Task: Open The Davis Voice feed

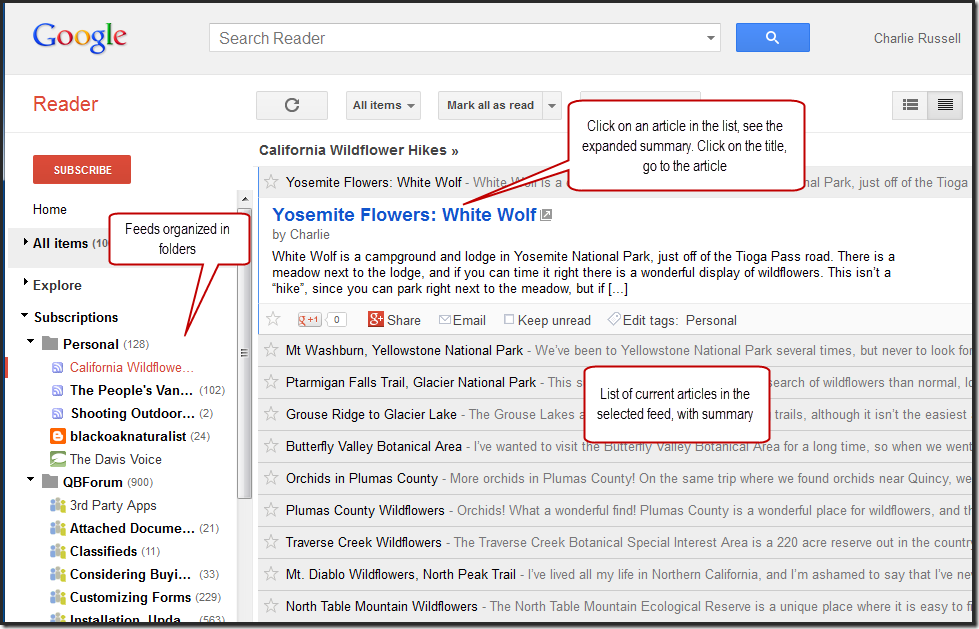Action: click(116, 459)
